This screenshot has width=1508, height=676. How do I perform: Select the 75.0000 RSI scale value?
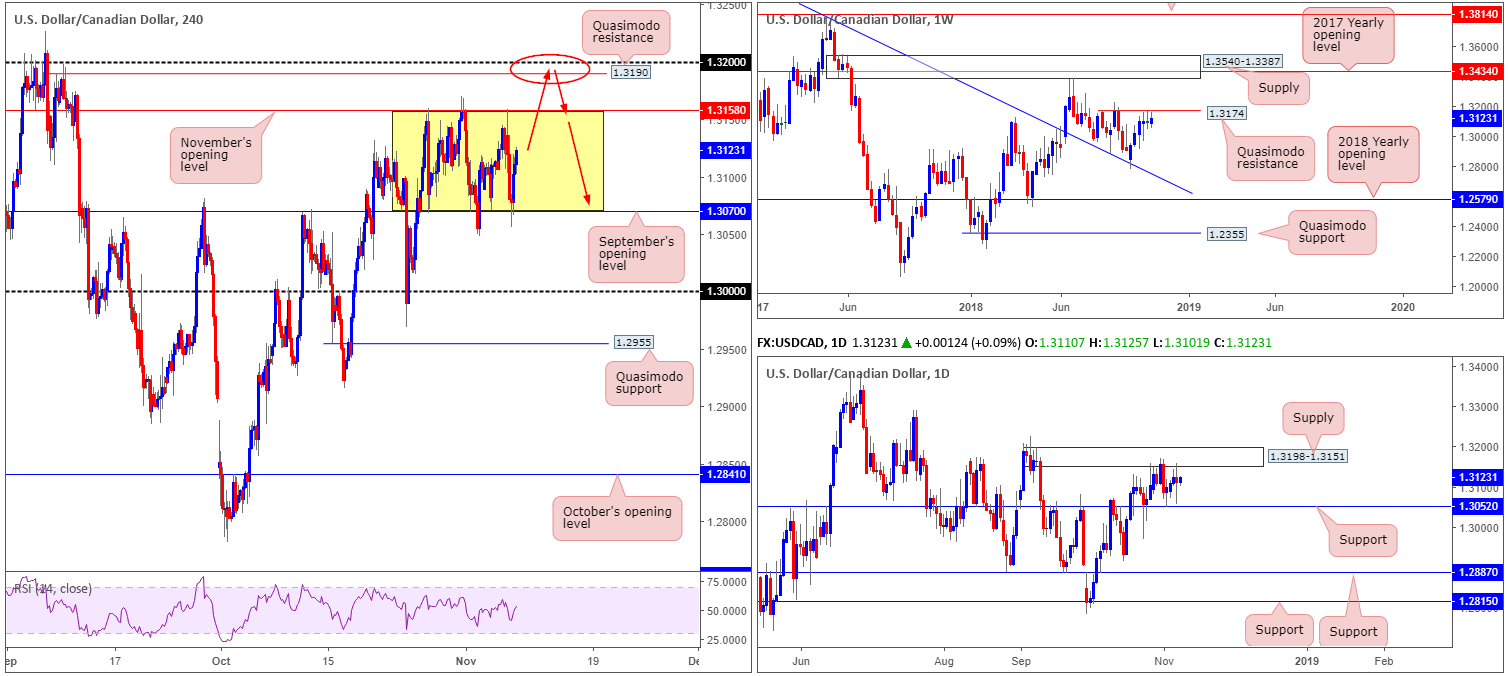tap(727, 581)
